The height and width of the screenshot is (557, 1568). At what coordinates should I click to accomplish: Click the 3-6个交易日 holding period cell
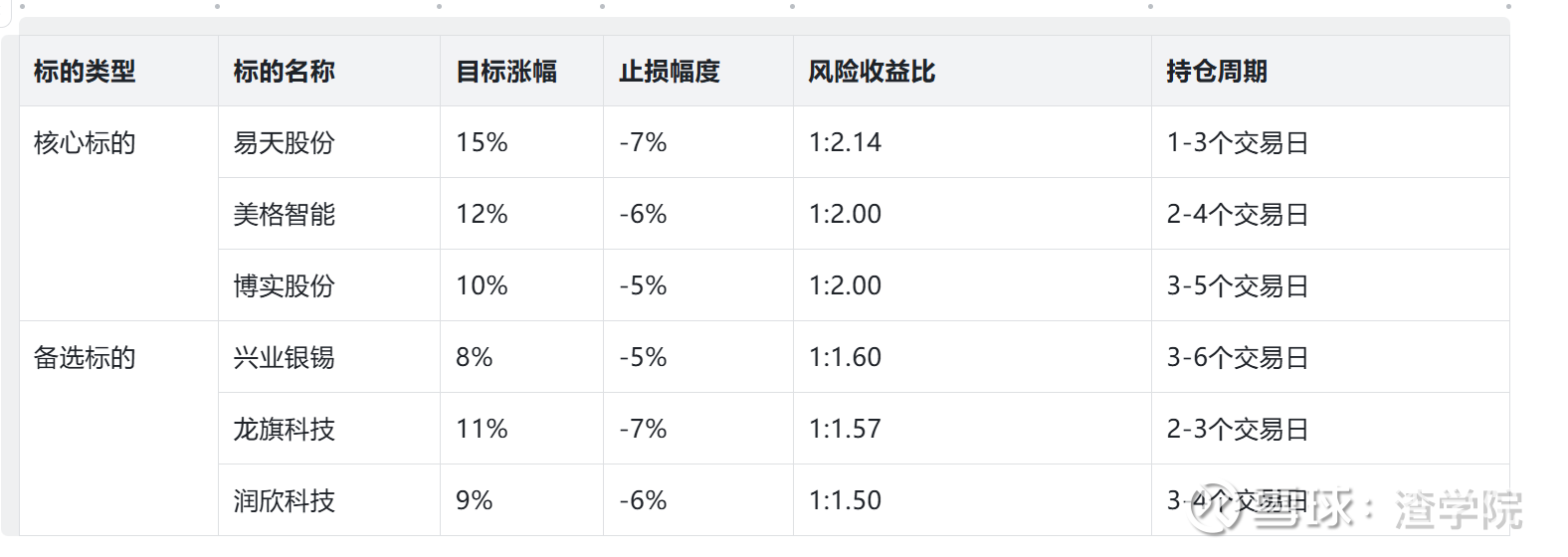pos(1237,358)
